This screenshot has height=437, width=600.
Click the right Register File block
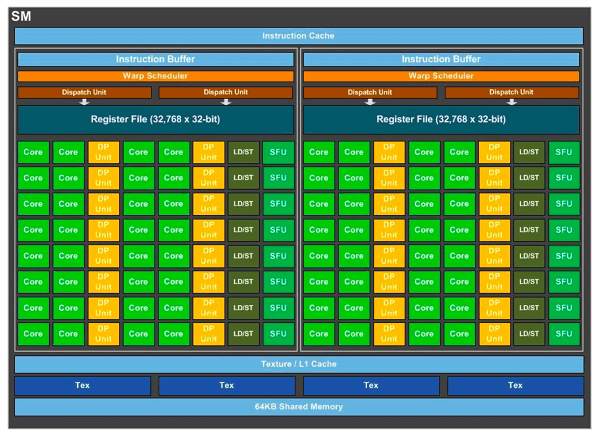click(441, 120)
